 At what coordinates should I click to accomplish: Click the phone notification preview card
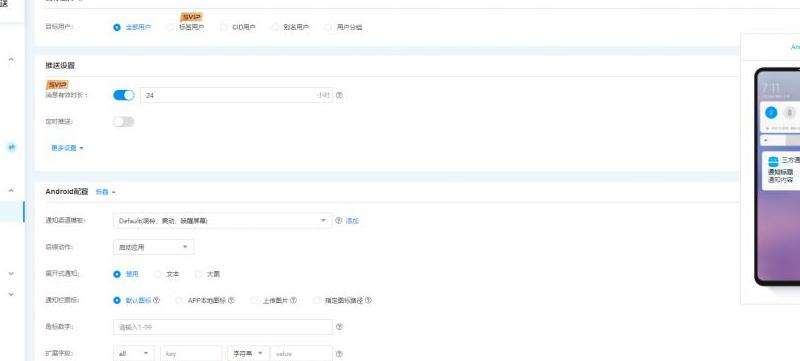(x=781, y=171)
